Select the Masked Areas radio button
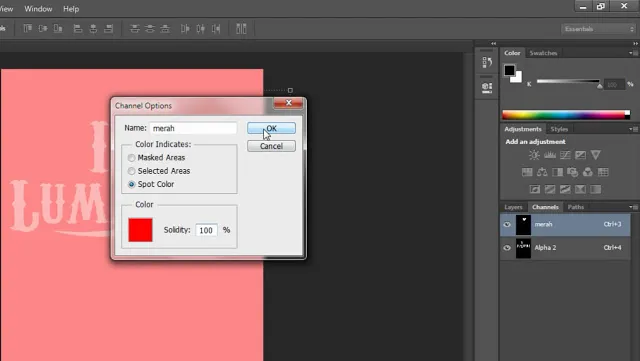Screen dimensions: 640x361 point(131,158)
